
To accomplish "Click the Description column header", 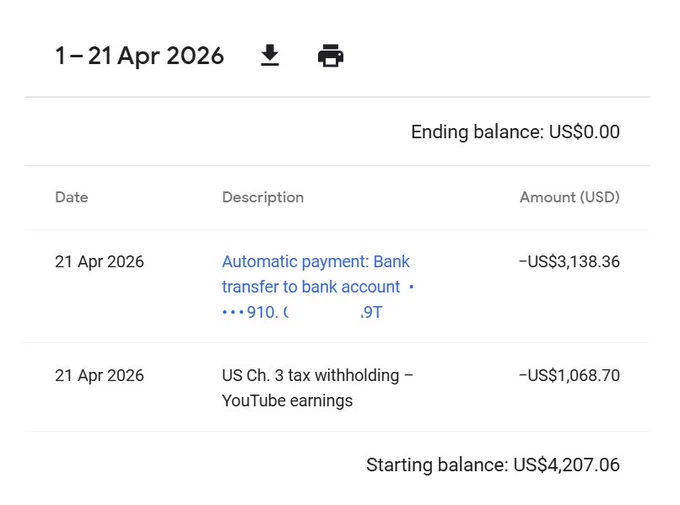I will point(263,197).
